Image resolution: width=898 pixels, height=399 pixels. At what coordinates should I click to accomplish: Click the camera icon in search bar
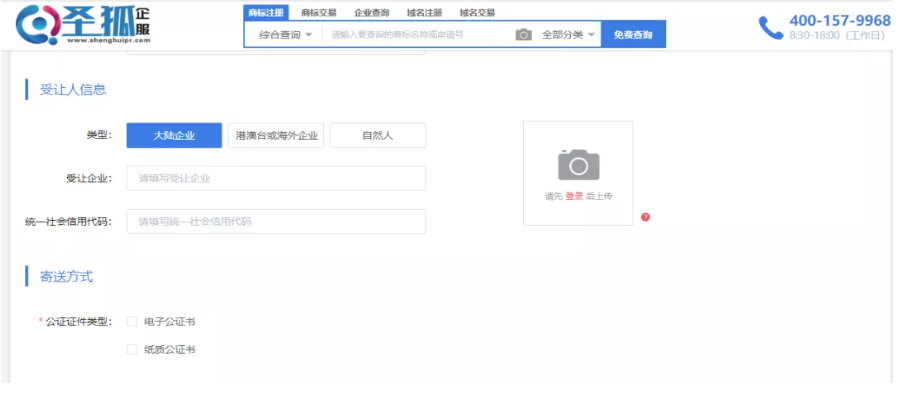tap(523, 35)
